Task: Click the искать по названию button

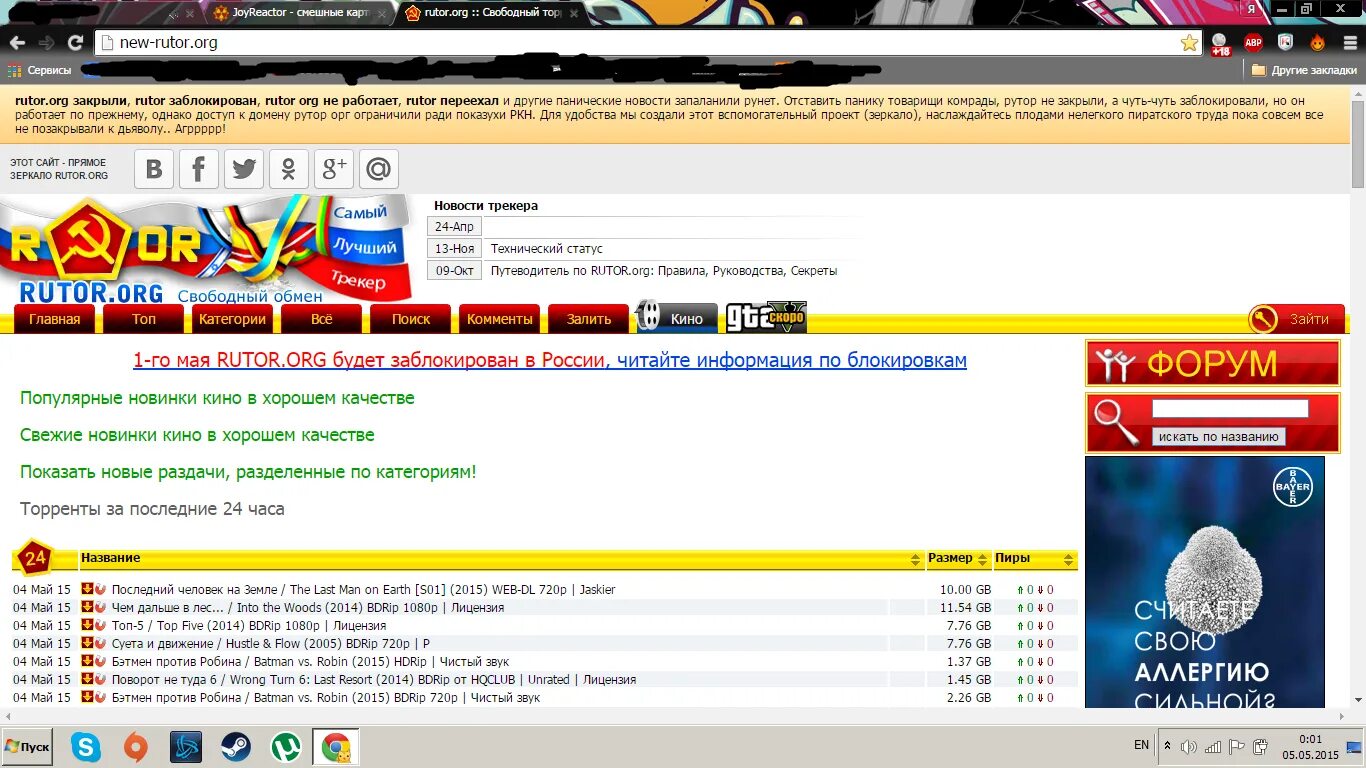Action: (x=1219, y=437)
